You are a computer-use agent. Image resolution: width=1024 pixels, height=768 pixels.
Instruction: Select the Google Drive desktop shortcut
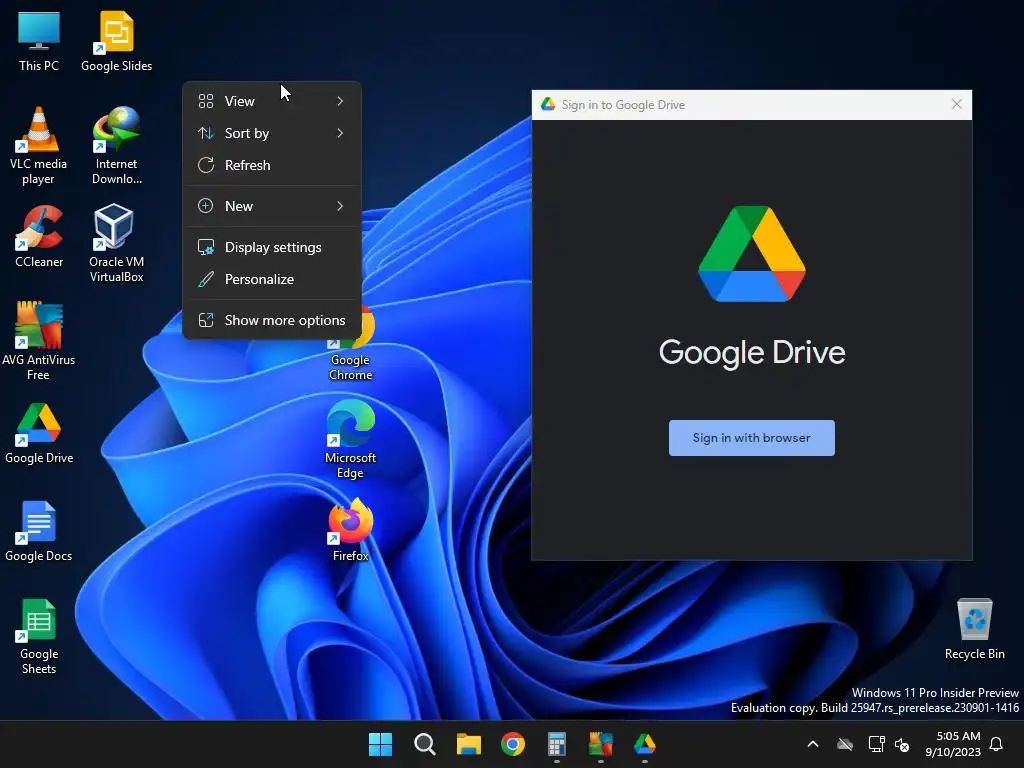pos(39,432)
